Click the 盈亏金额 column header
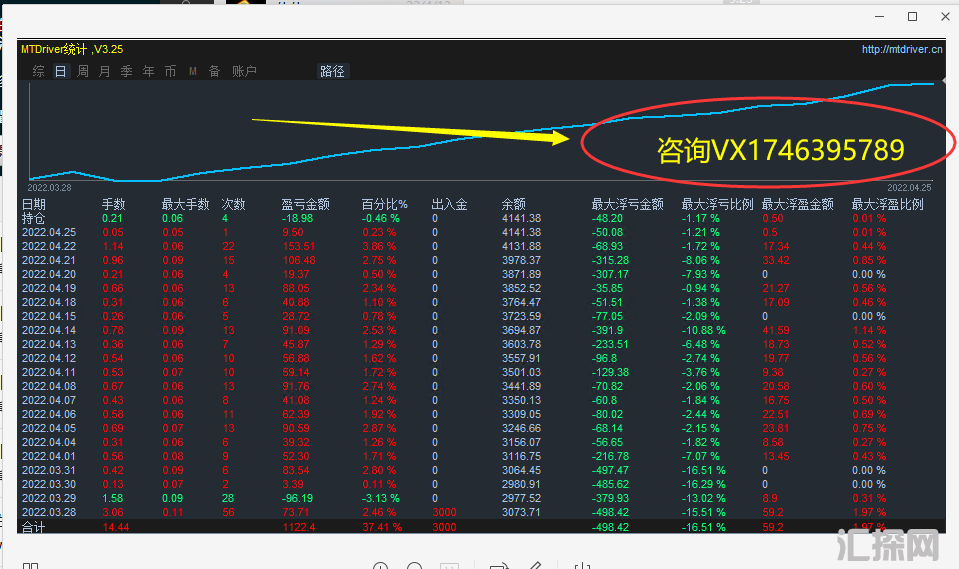 click(x=305, y=204)
